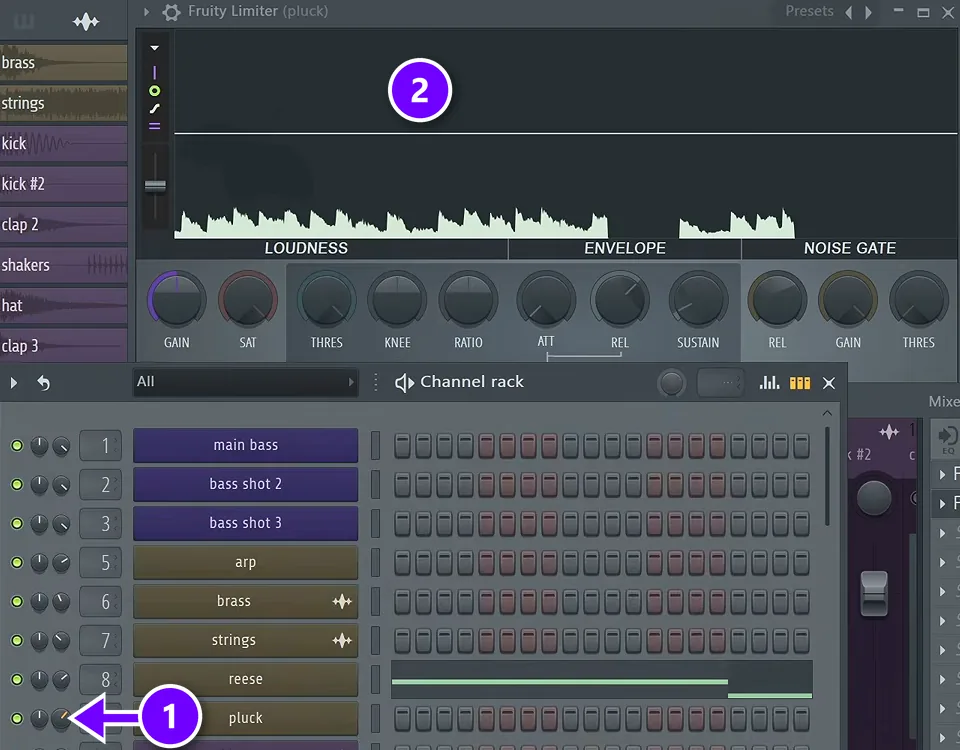Select previous preset arrow

click(x=849, y=12)
